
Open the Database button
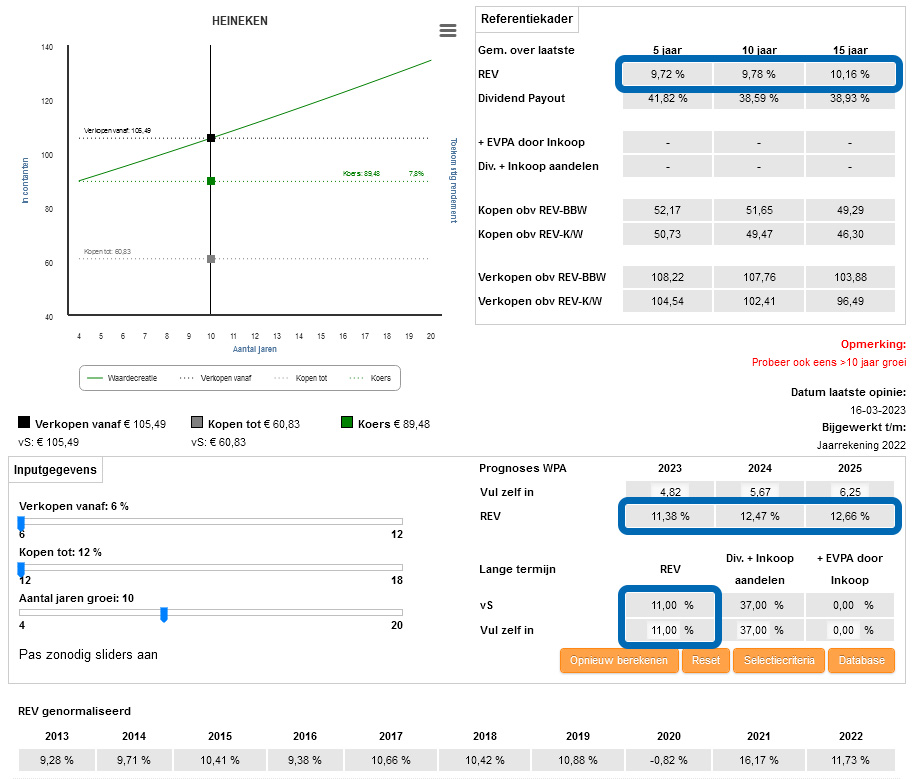point(862,660)
